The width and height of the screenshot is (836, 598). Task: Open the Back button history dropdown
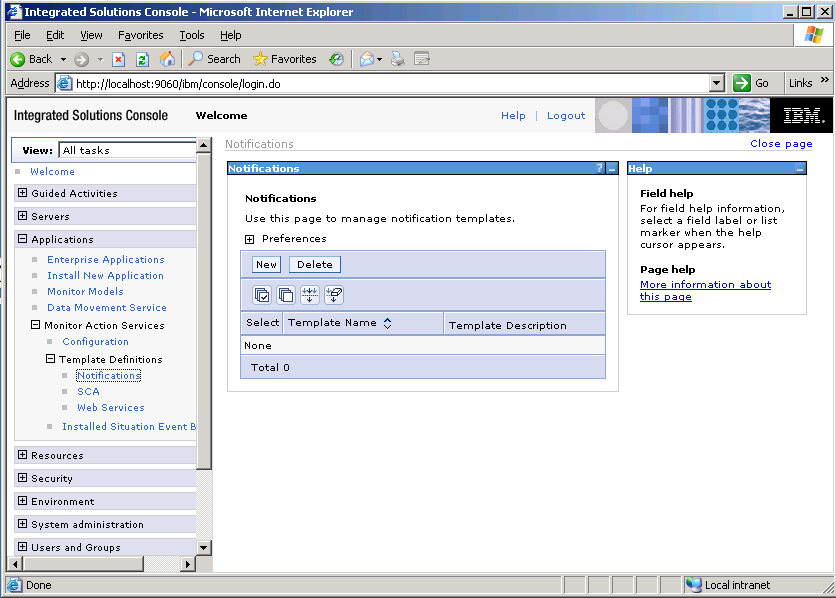(x=63, y=59)
